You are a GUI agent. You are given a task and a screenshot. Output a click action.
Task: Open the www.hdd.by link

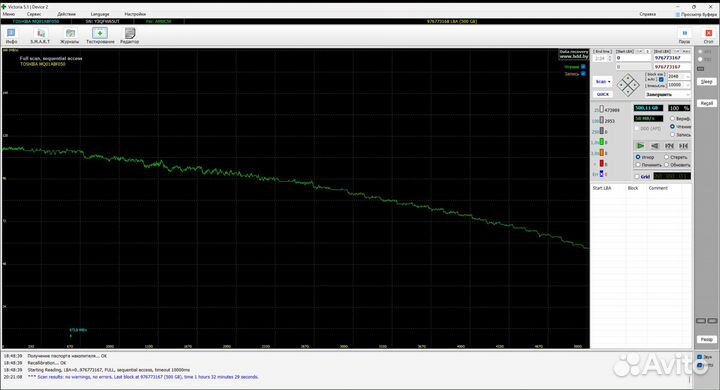pyautogui.click(x=574, y=56)
